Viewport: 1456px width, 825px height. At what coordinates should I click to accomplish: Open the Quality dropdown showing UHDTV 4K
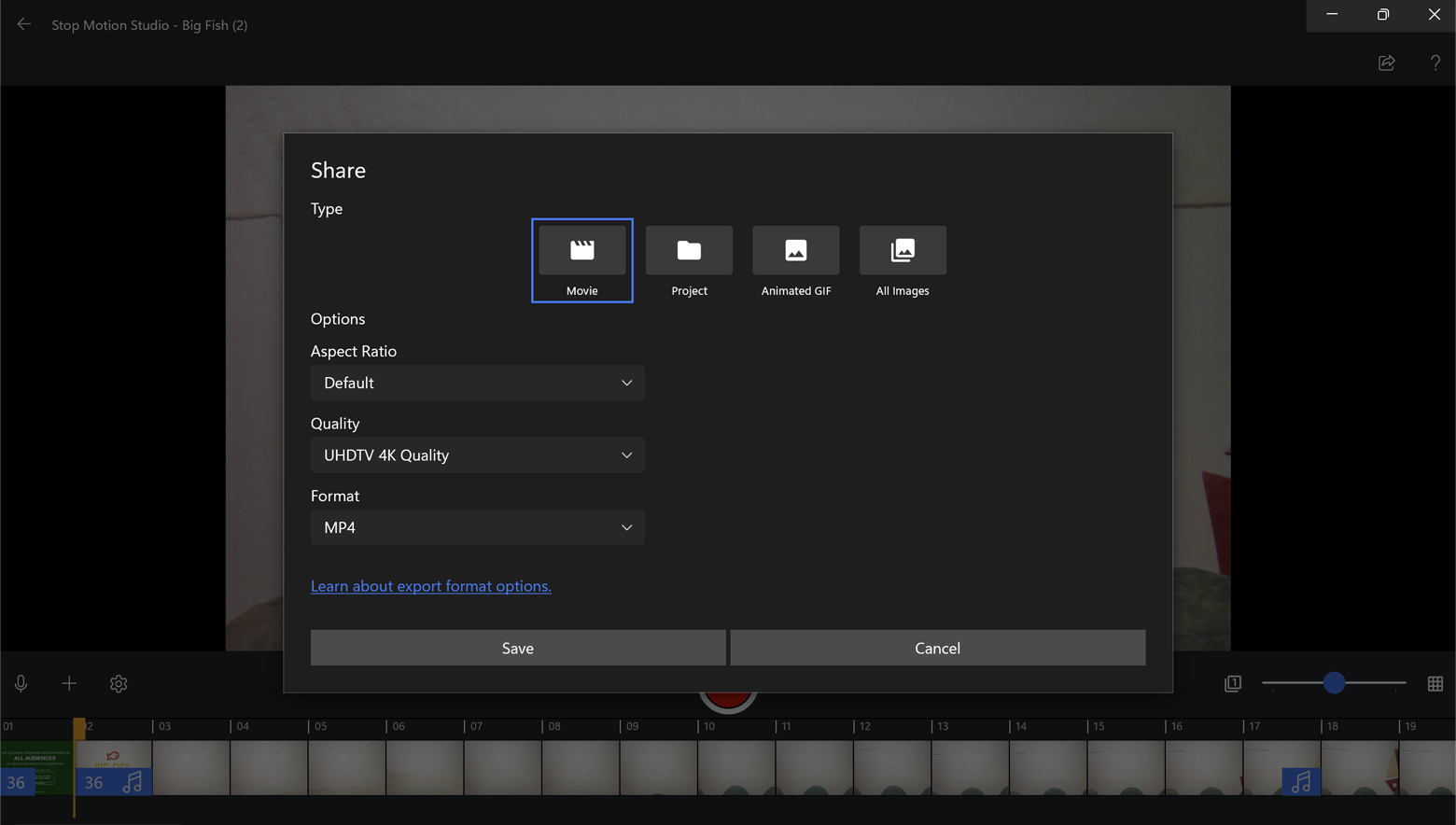pyautogui.click(x=477, y=455)
